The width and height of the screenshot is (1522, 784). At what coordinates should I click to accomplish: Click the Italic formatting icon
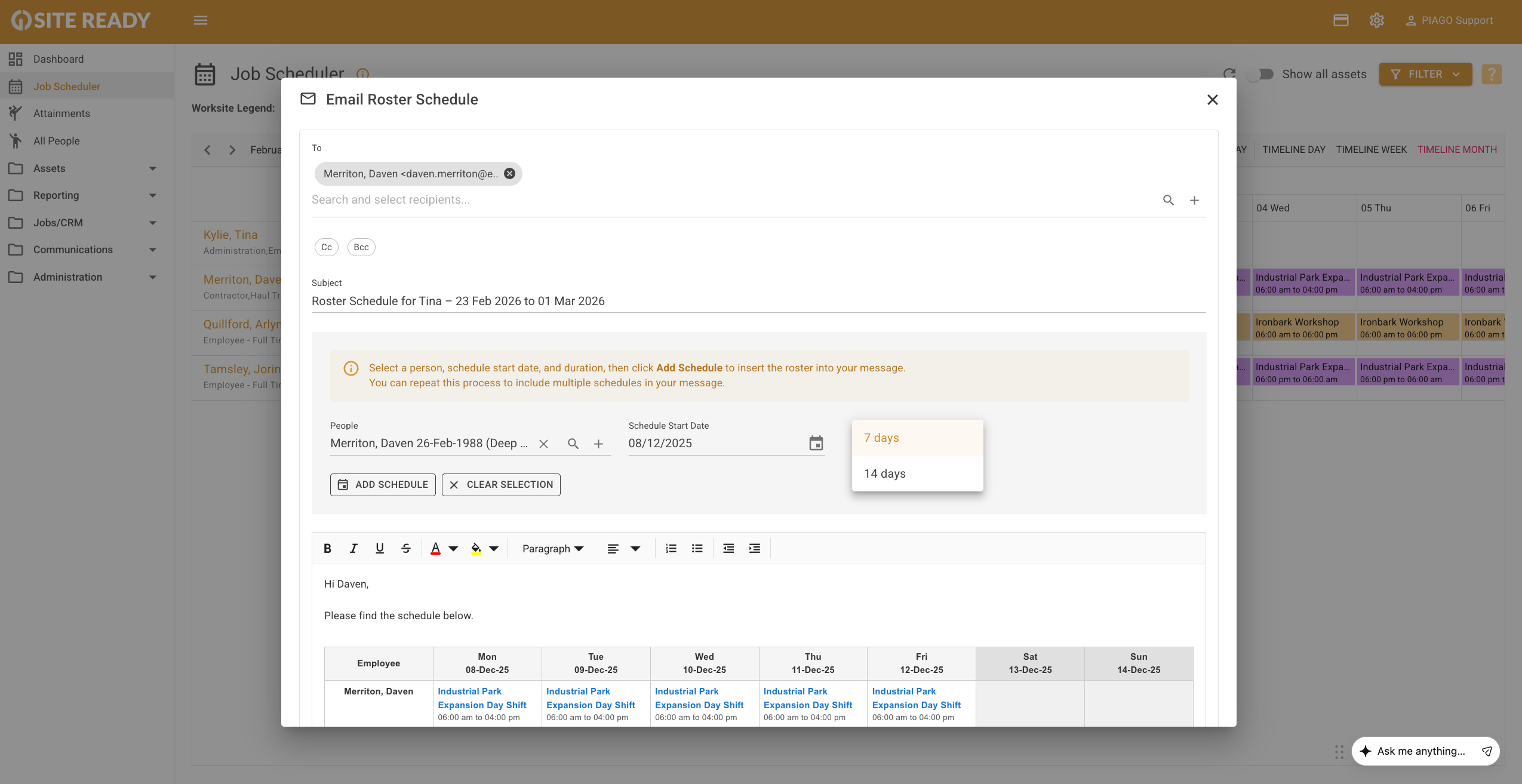coord(353,548)
